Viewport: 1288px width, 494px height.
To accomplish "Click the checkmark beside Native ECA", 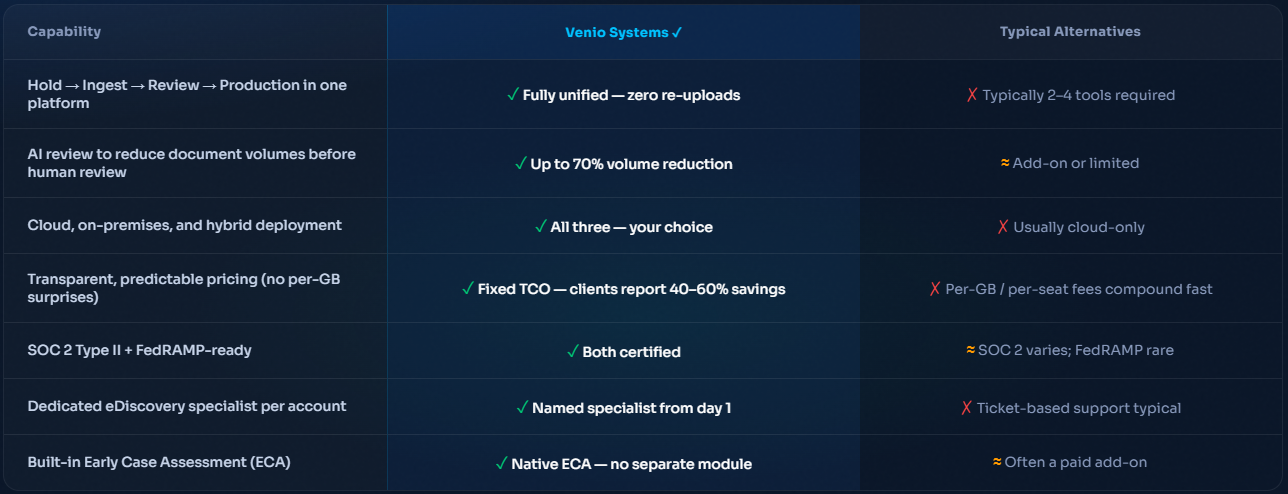I will pos(501,464).
